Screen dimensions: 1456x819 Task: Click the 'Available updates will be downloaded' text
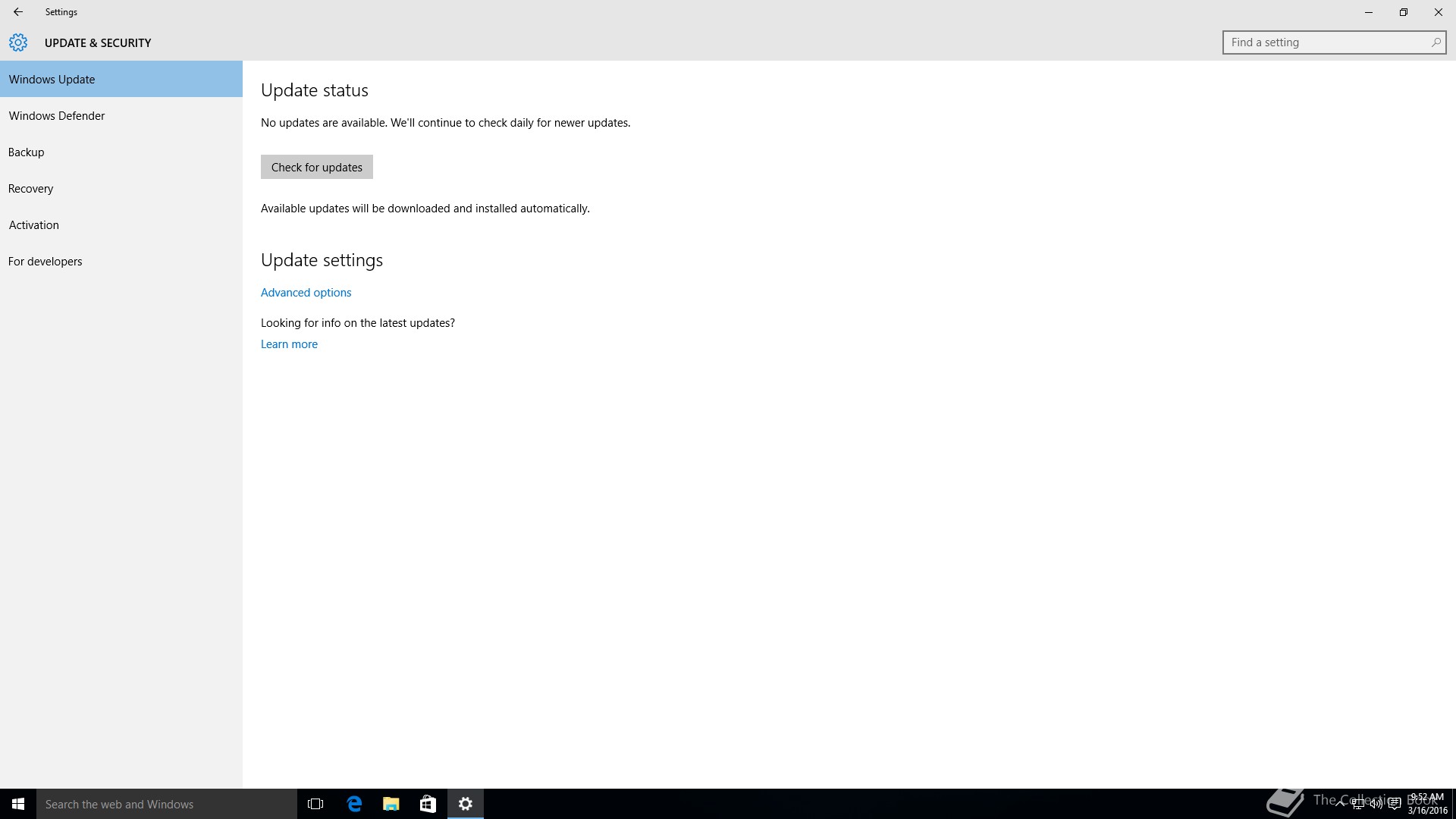[425, 208]
